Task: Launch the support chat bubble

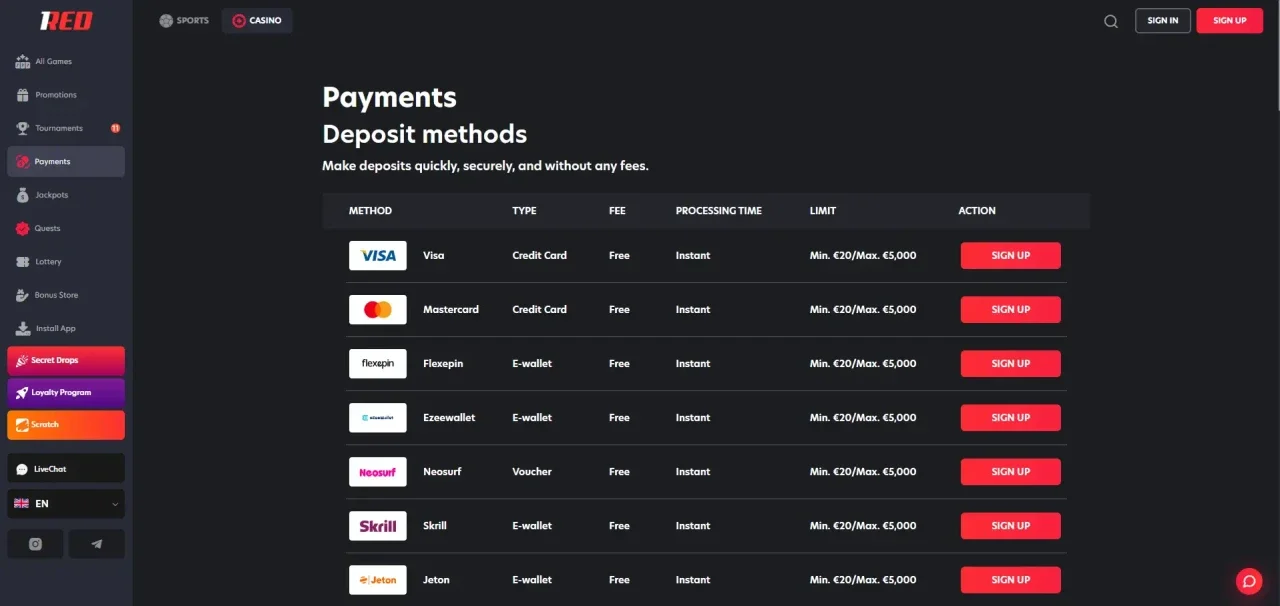Action: (x=1248, y=581)
